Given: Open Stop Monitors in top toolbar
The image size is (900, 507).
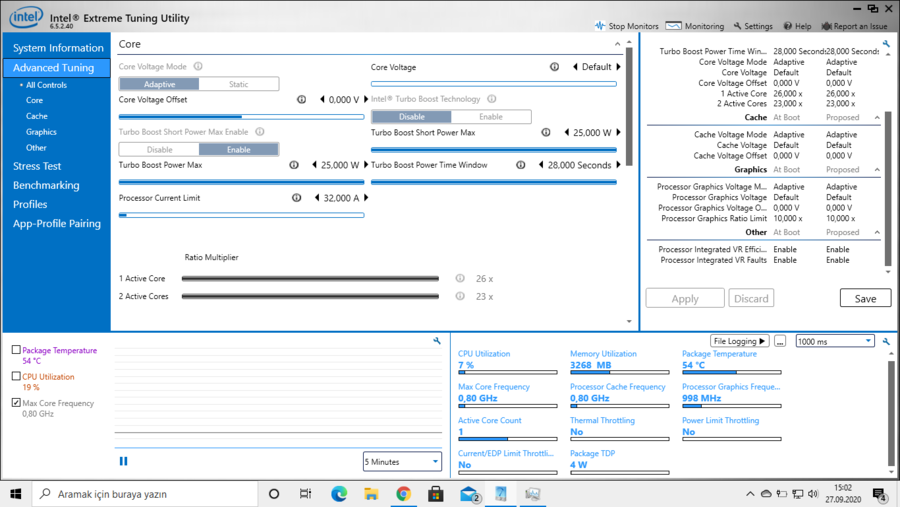Looking at the screenshot, I should tap(627, 26).
